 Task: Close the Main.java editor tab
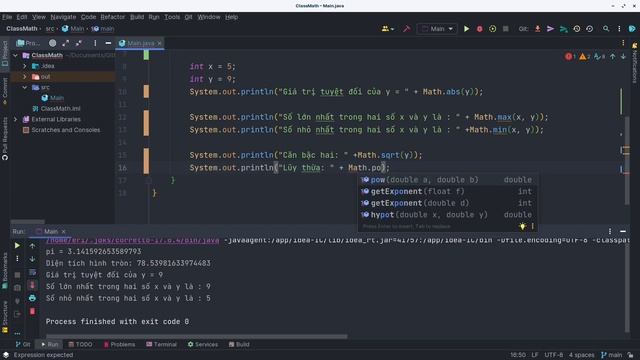(160, 43)
